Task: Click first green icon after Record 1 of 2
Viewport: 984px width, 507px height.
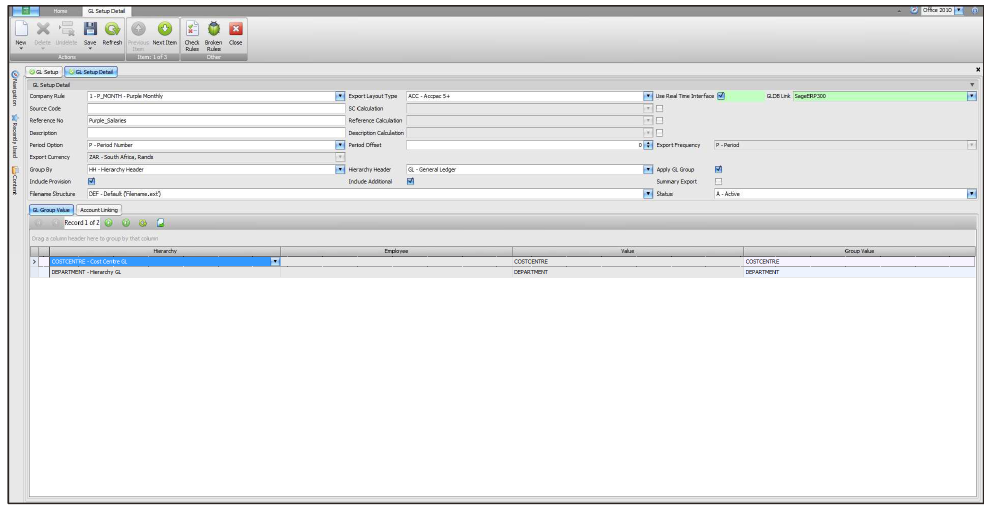Action: tap(109, 222)
